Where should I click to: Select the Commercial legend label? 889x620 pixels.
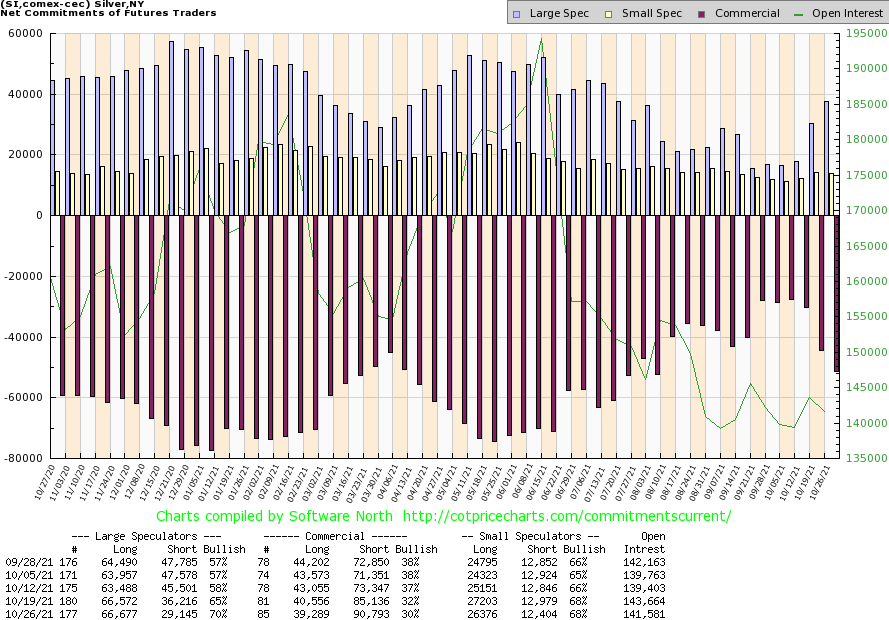(747, 13)
